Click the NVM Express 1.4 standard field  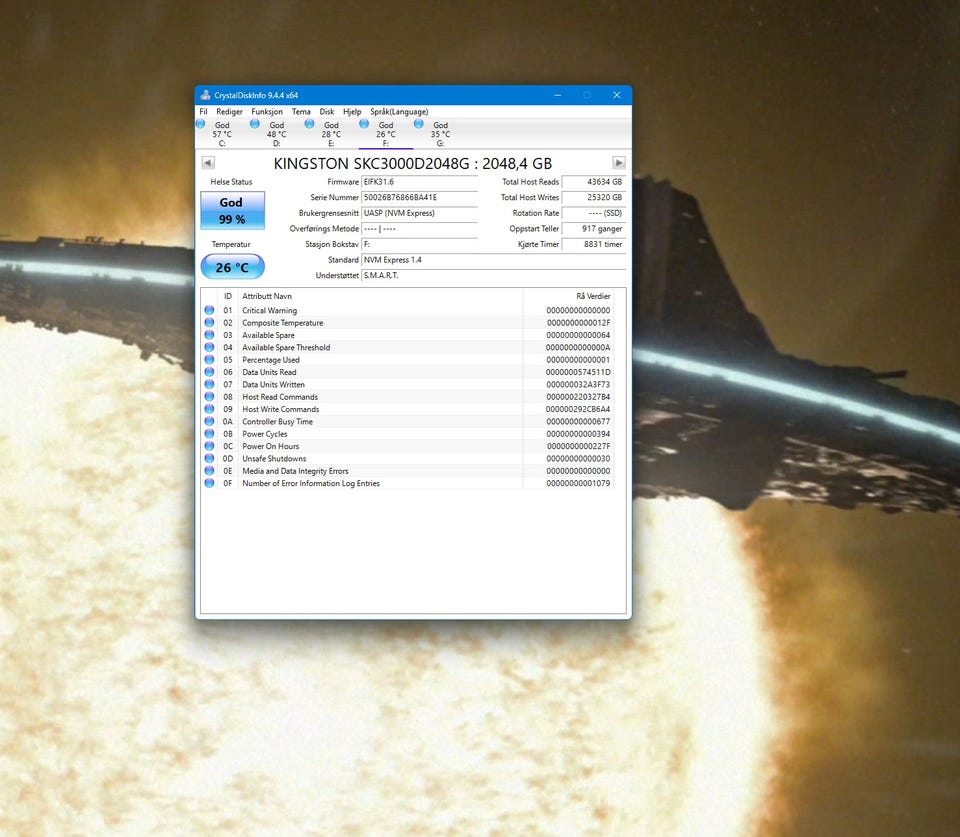(x=493, y=260)
